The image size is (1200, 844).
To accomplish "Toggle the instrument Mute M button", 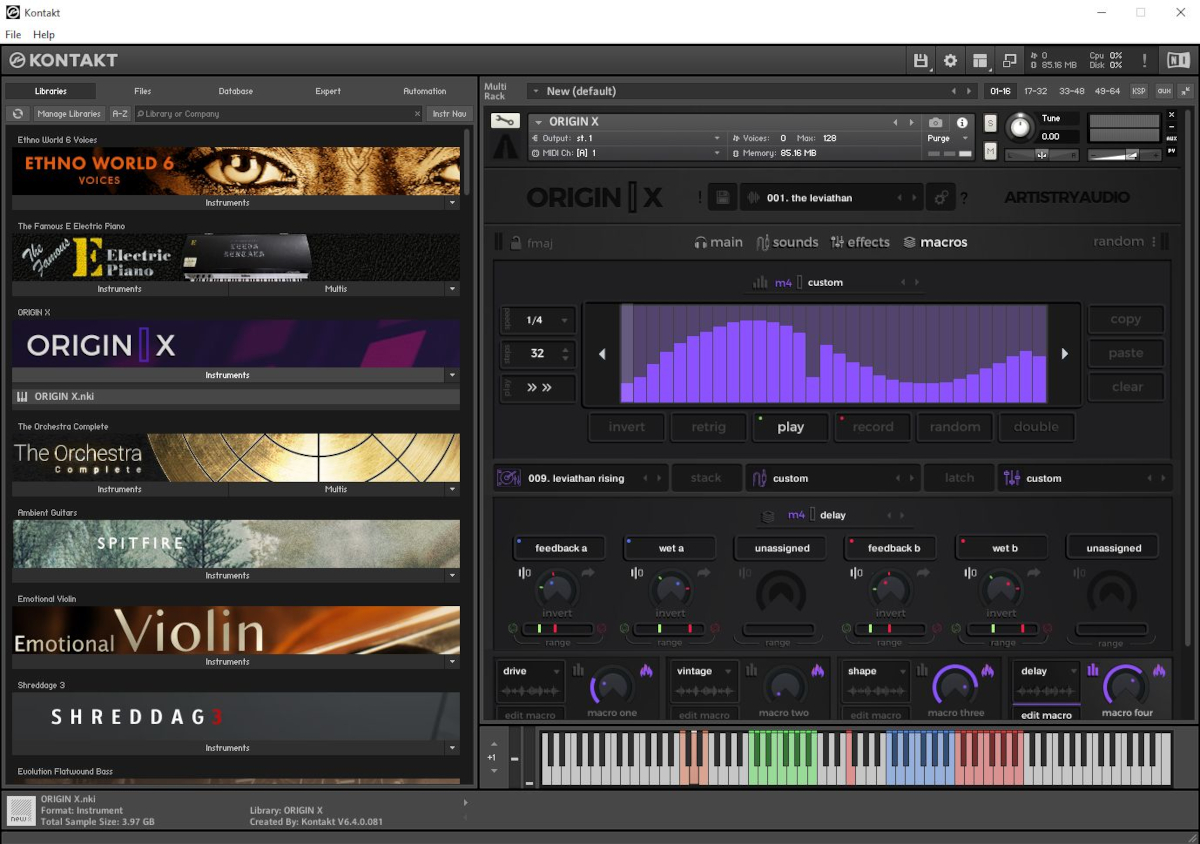I will pyautogui.click(x=990, y=151).
